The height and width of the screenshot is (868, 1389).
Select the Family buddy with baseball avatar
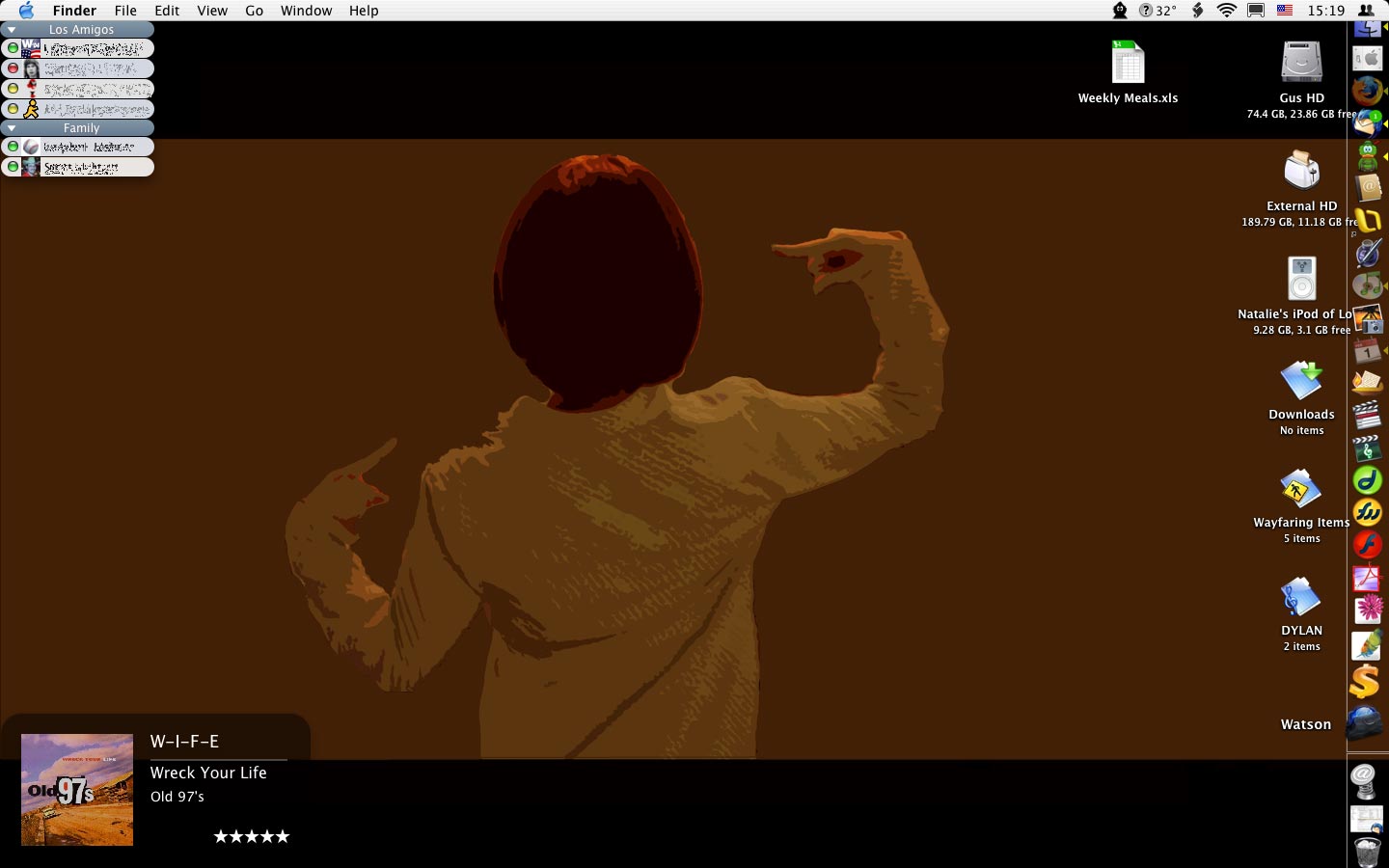(x=78, y=147)
